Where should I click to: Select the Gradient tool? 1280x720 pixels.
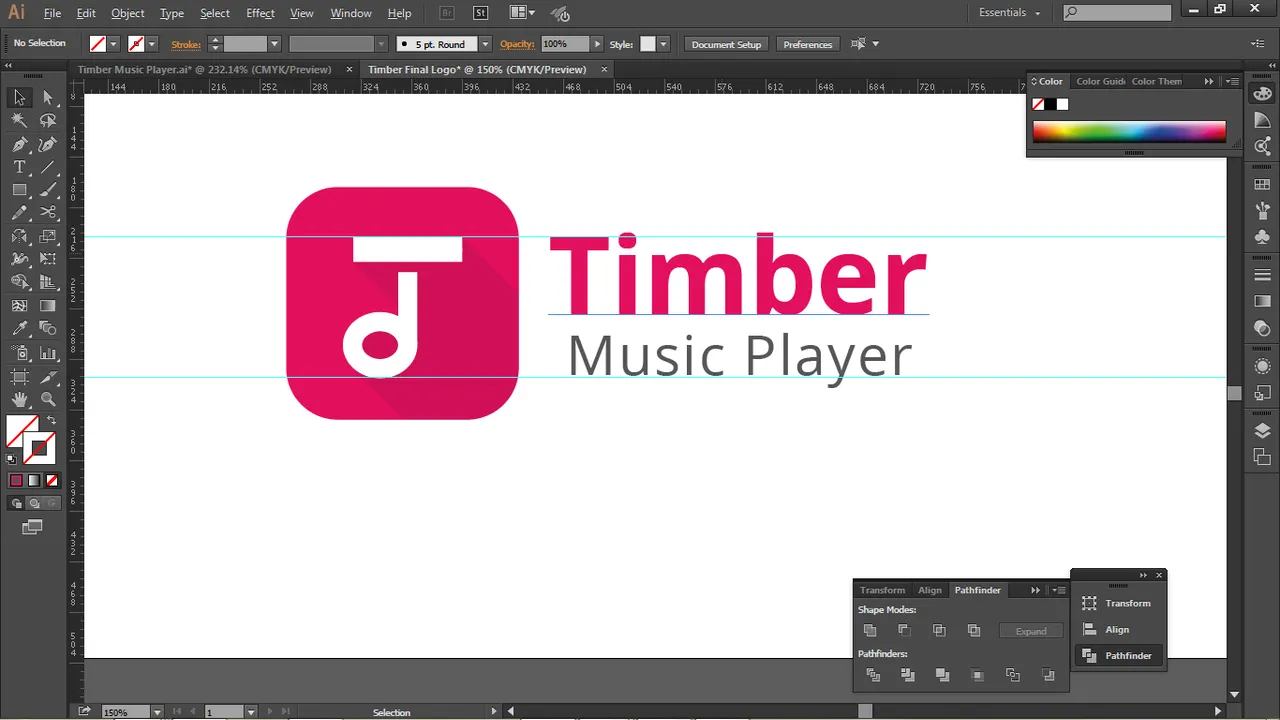click(x=48, y=306)
